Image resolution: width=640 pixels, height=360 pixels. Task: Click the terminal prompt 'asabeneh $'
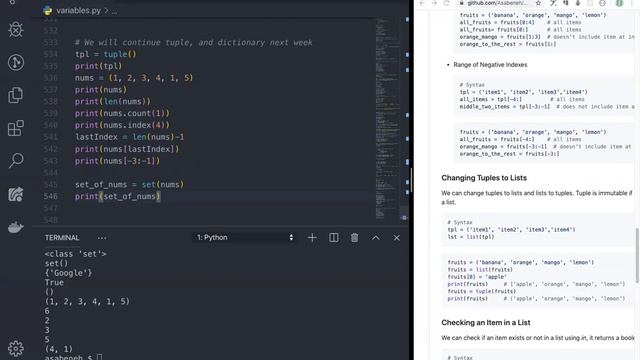69,358
